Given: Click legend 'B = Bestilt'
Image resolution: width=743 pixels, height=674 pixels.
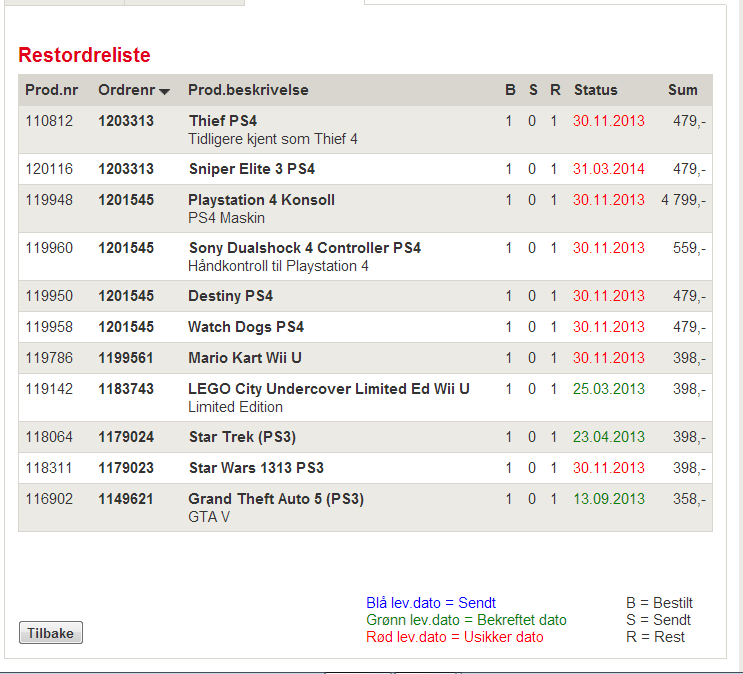Looking at the screenshot, I should click(659, 603).
